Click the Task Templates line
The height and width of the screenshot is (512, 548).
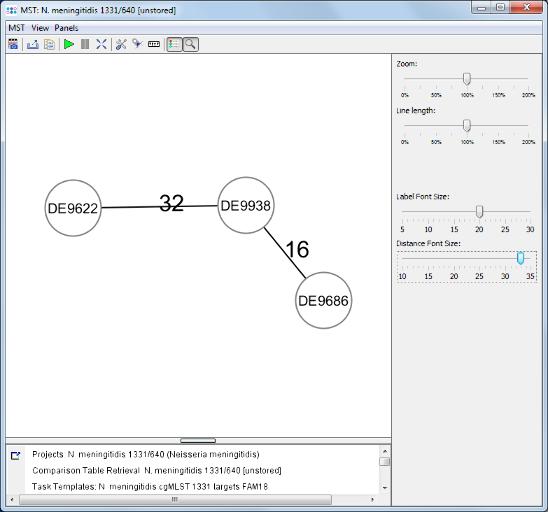pos(150,486)
